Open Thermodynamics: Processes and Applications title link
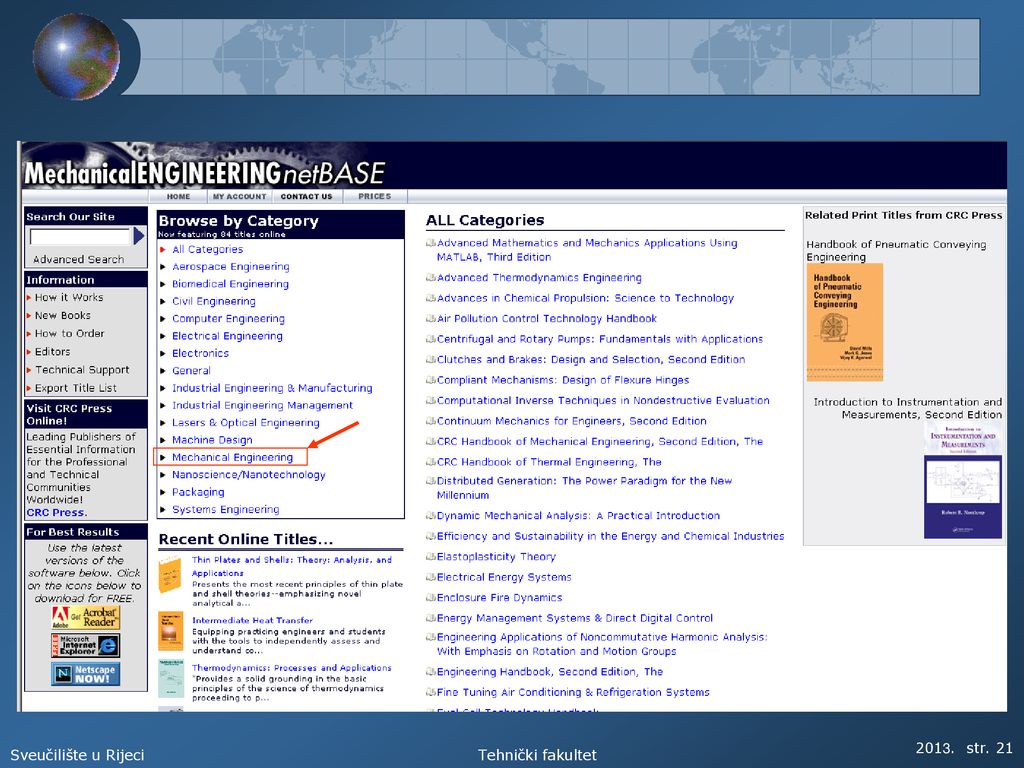The image size is (1024, 768). [291, 668]
